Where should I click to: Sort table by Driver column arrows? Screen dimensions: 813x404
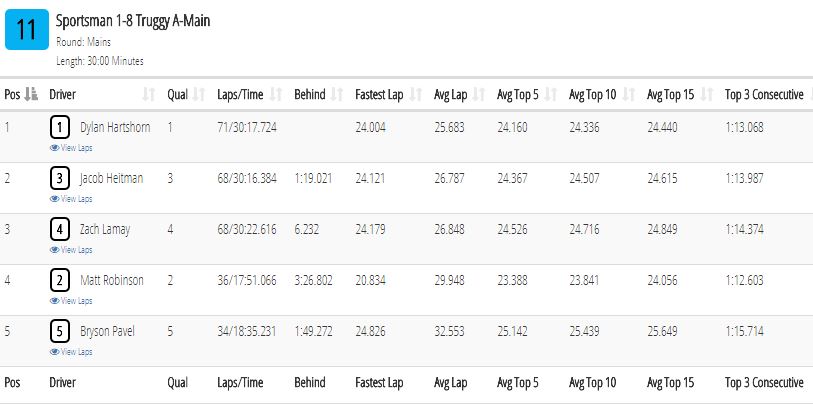149,94
